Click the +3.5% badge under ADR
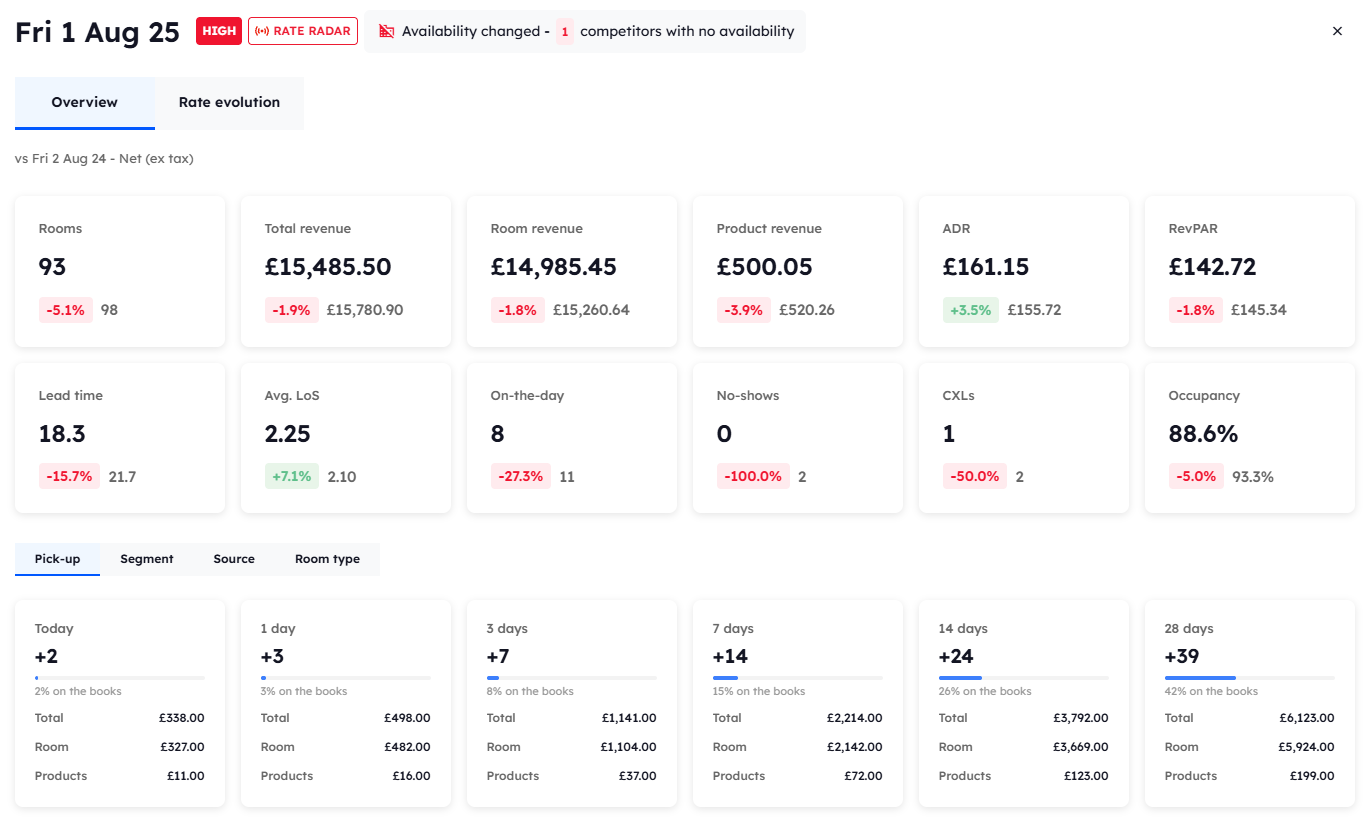This screenshot has width=1372, height=824. point(971,310)
